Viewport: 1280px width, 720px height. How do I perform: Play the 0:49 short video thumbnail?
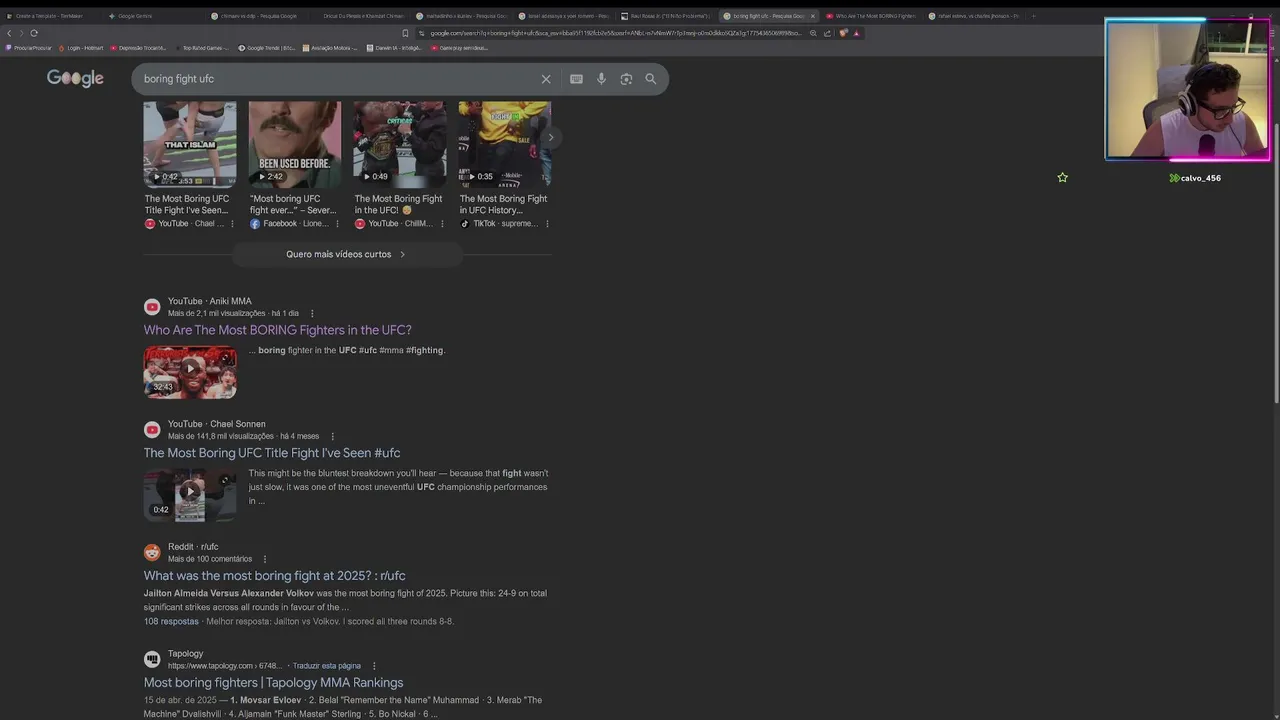pyautogui.click(x=400, y=144)
